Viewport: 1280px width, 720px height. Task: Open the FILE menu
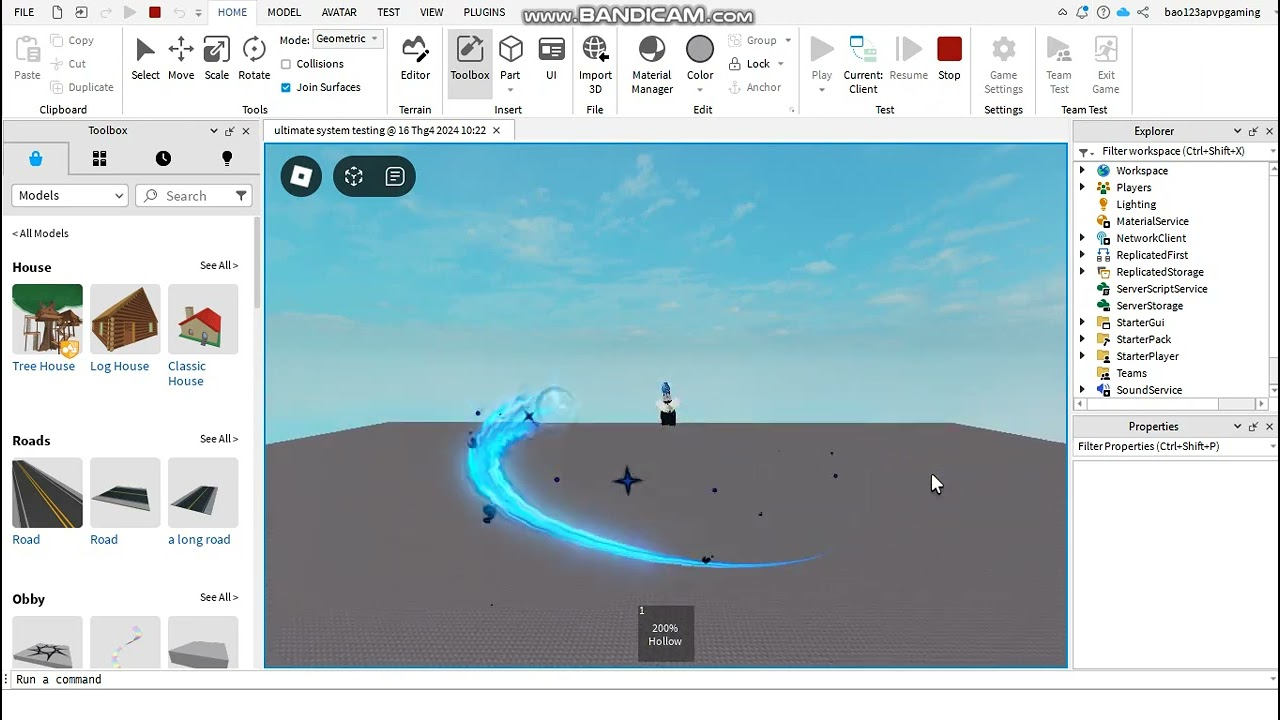click(24, 12)
